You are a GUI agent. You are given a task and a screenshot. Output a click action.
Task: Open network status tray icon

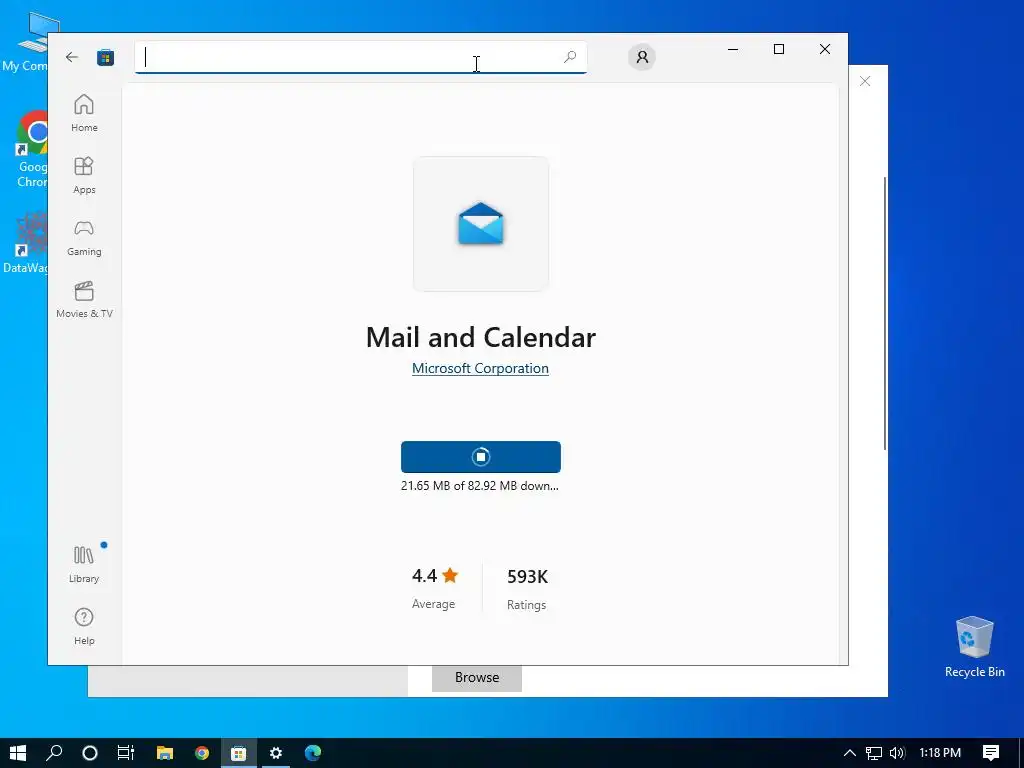point(874,753)
